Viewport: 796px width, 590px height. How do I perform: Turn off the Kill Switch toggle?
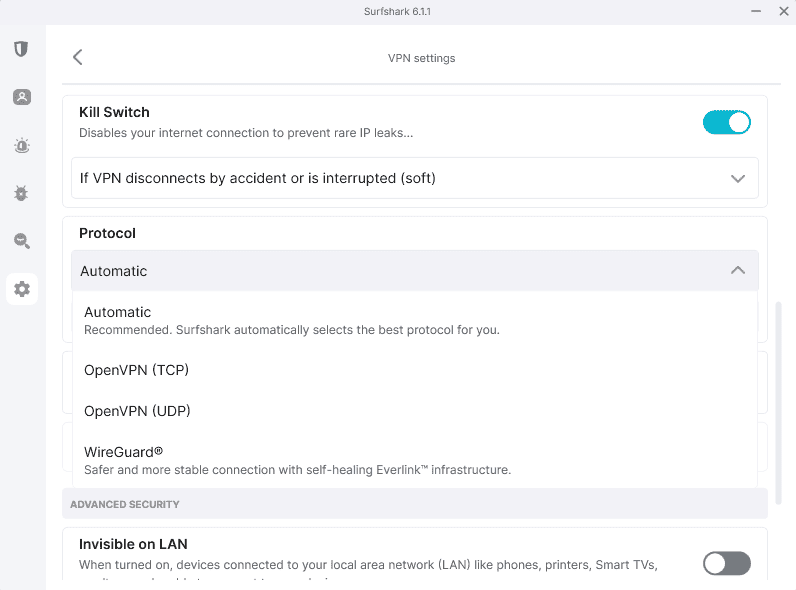click(x=726, y=122)
